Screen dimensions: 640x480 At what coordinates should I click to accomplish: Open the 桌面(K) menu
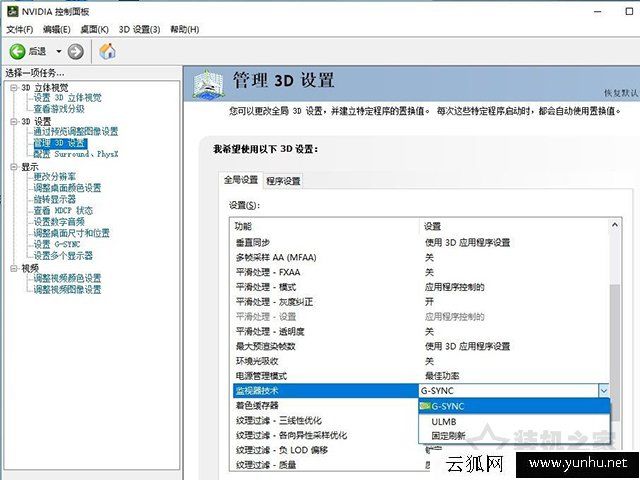(94, 29)
